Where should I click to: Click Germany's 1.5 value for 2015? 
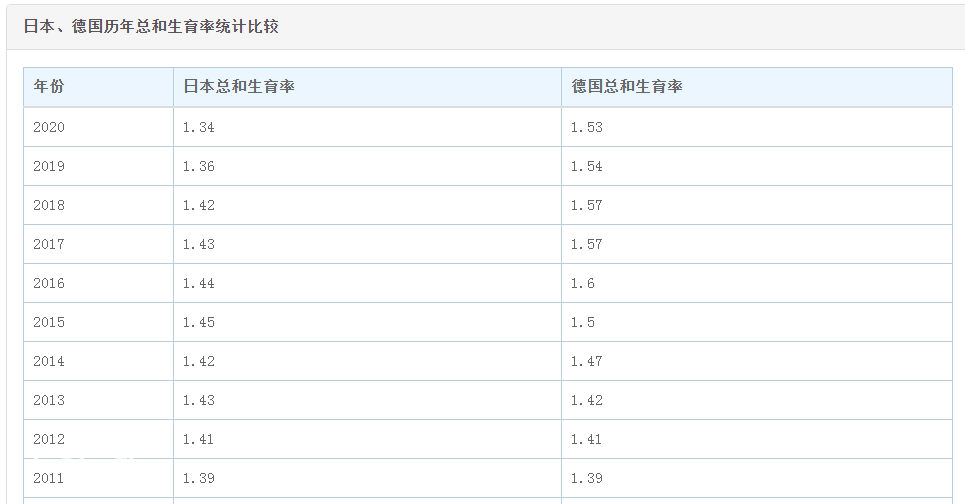click(583, 322)
